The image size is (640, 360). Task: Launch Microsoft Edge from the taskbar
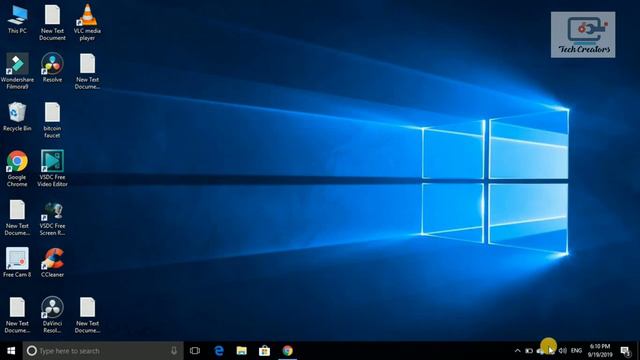point(219,351)
